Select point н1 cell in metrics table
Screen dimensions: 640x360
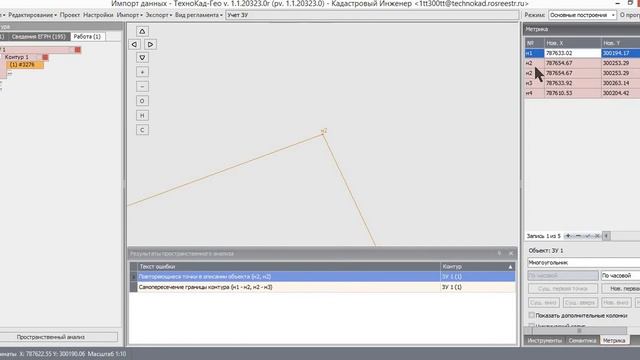pos(534,53)
